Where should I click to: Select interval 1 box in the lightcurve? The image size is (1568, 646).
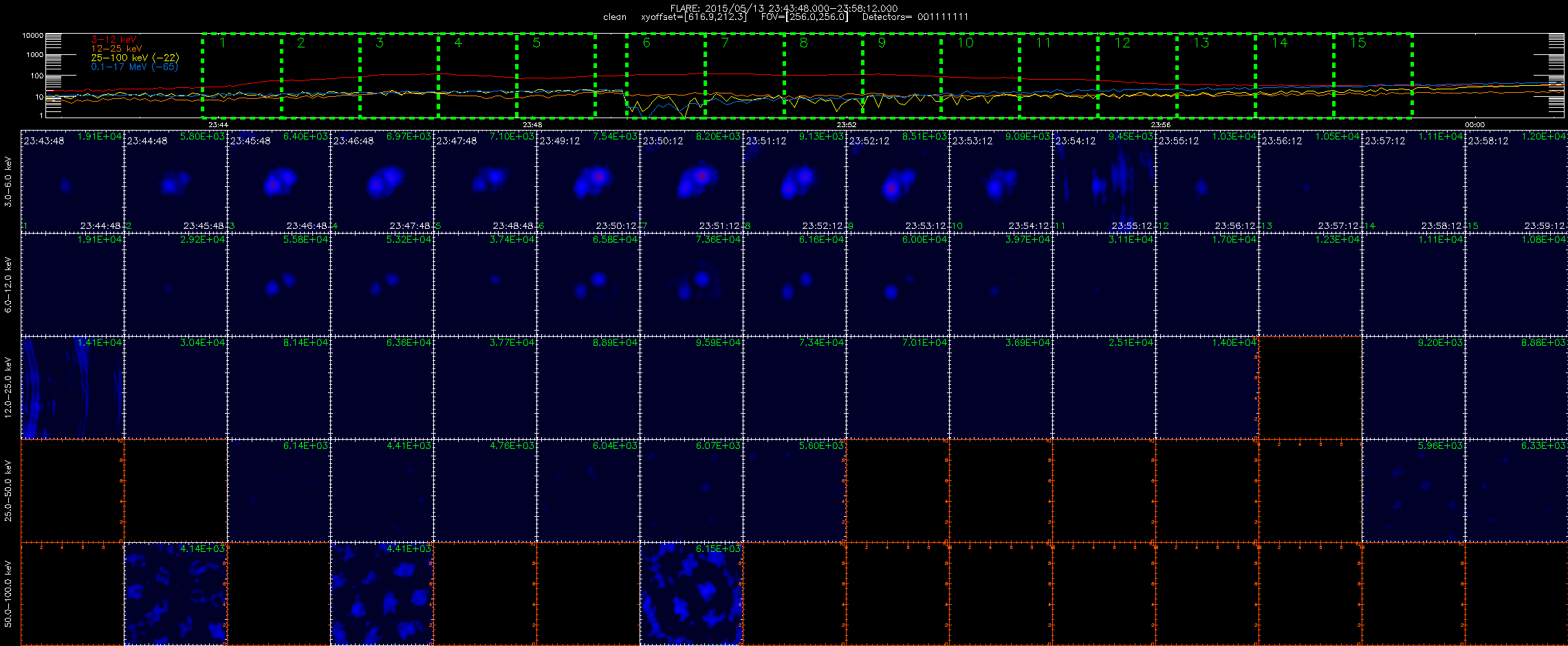(x=242, y=76)
